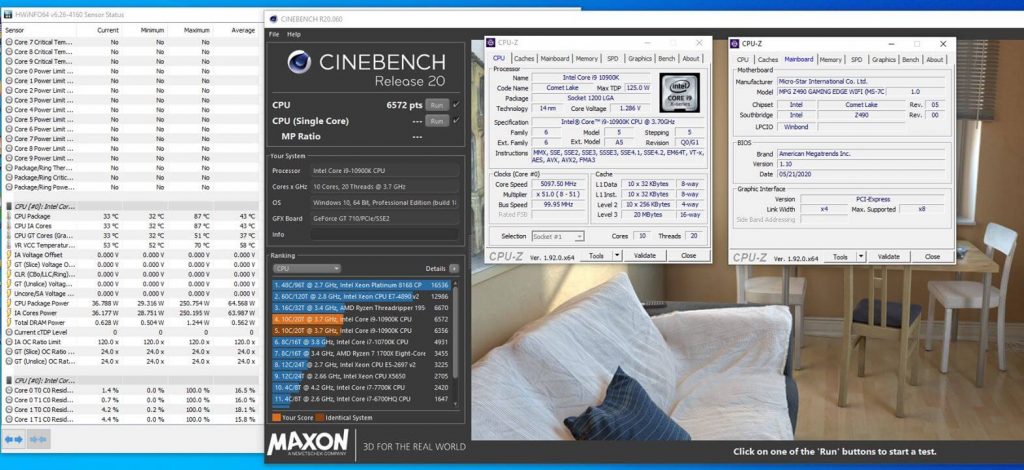The height and width of the screenshot is (470, 1024).
Task: Click the BIOS date 05/21/2020 field
Action: click(861, 175)
